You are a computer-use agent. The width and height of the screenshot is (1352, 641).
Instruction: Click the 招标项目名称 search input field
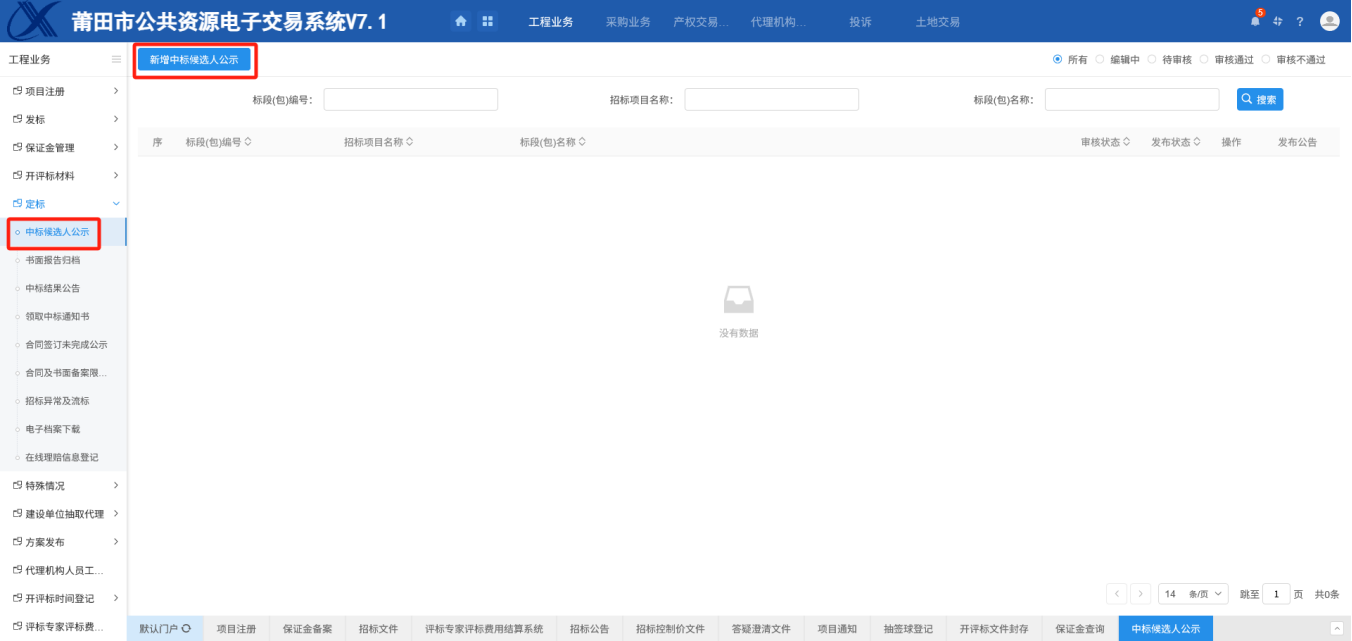(771, 99)
